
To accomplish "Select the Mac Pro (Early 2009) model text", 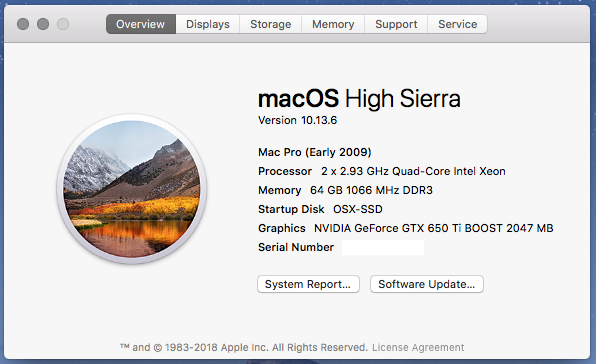I will (315, 152).
